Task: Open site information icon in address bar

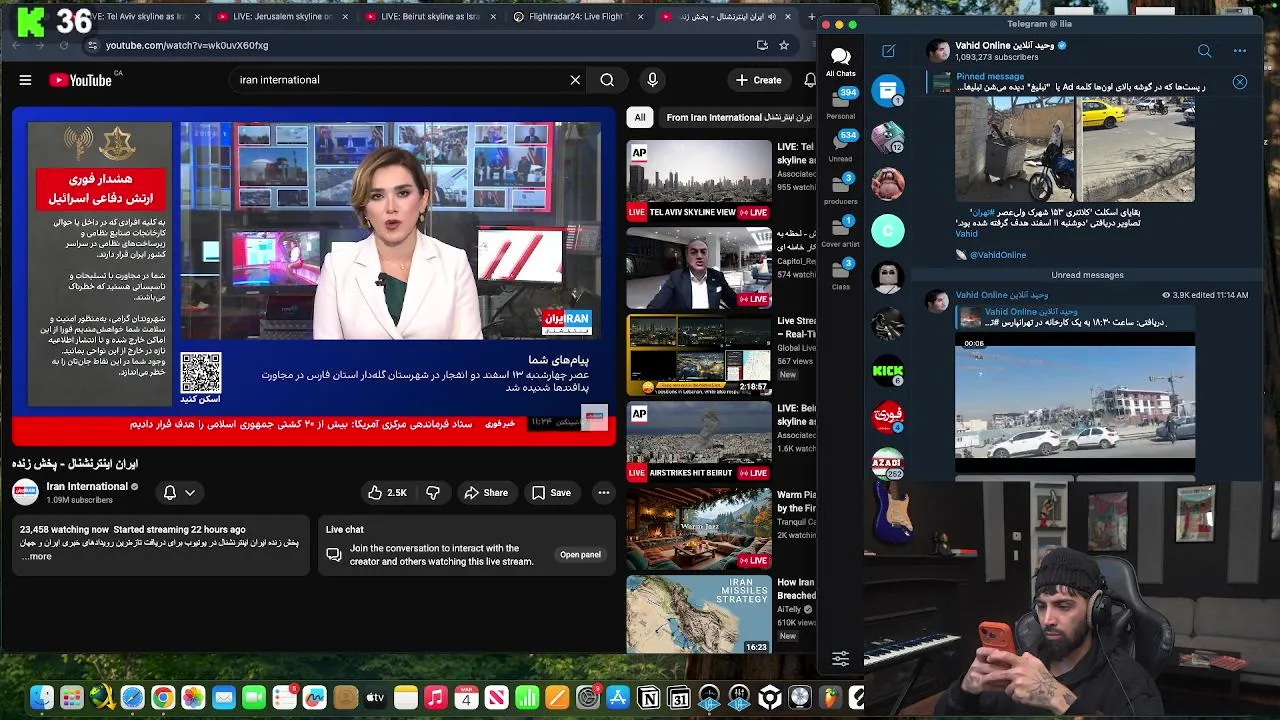Action: (92, 45)
